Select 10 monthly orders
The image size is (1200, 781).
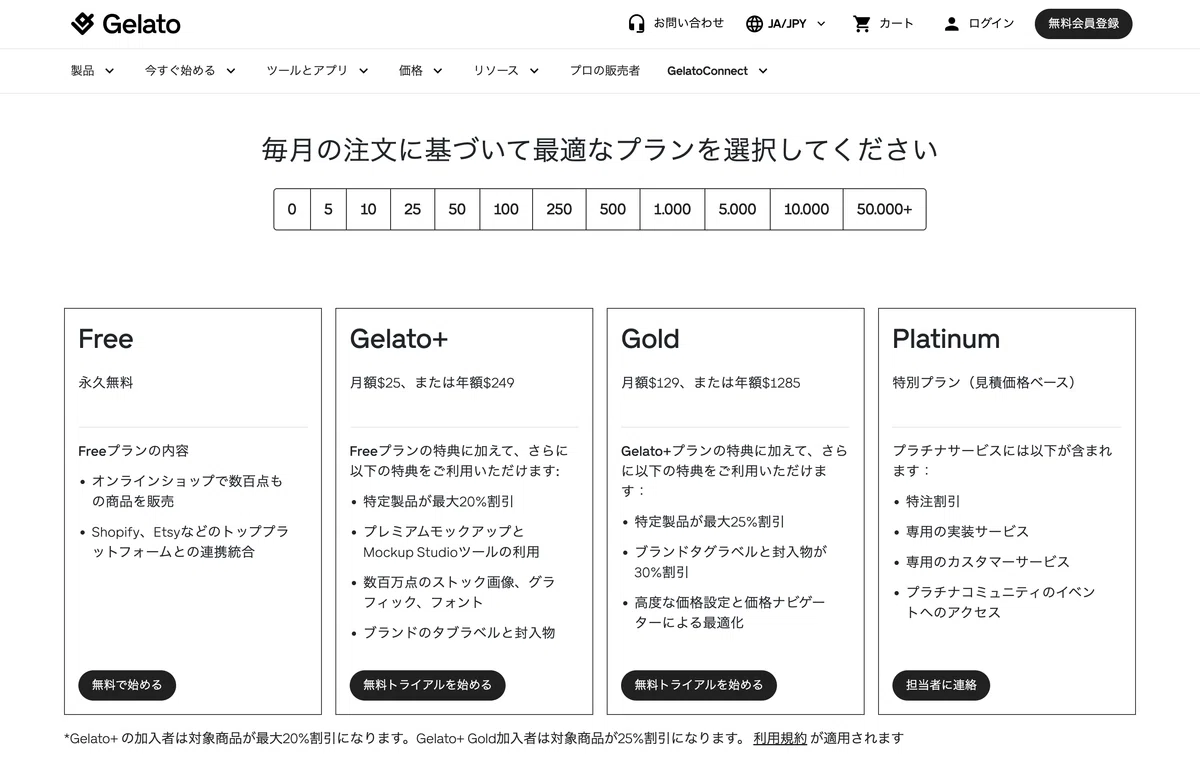368,209
